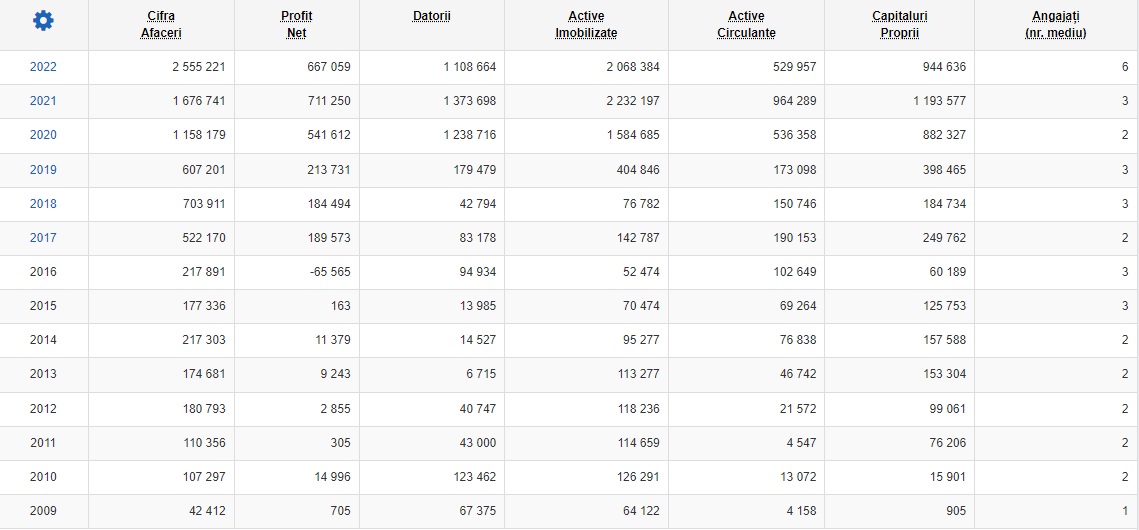Click the Angajați (nr. mediu) column header
Viewport: 1139px width, 530px height.
tap(1056, 25)
